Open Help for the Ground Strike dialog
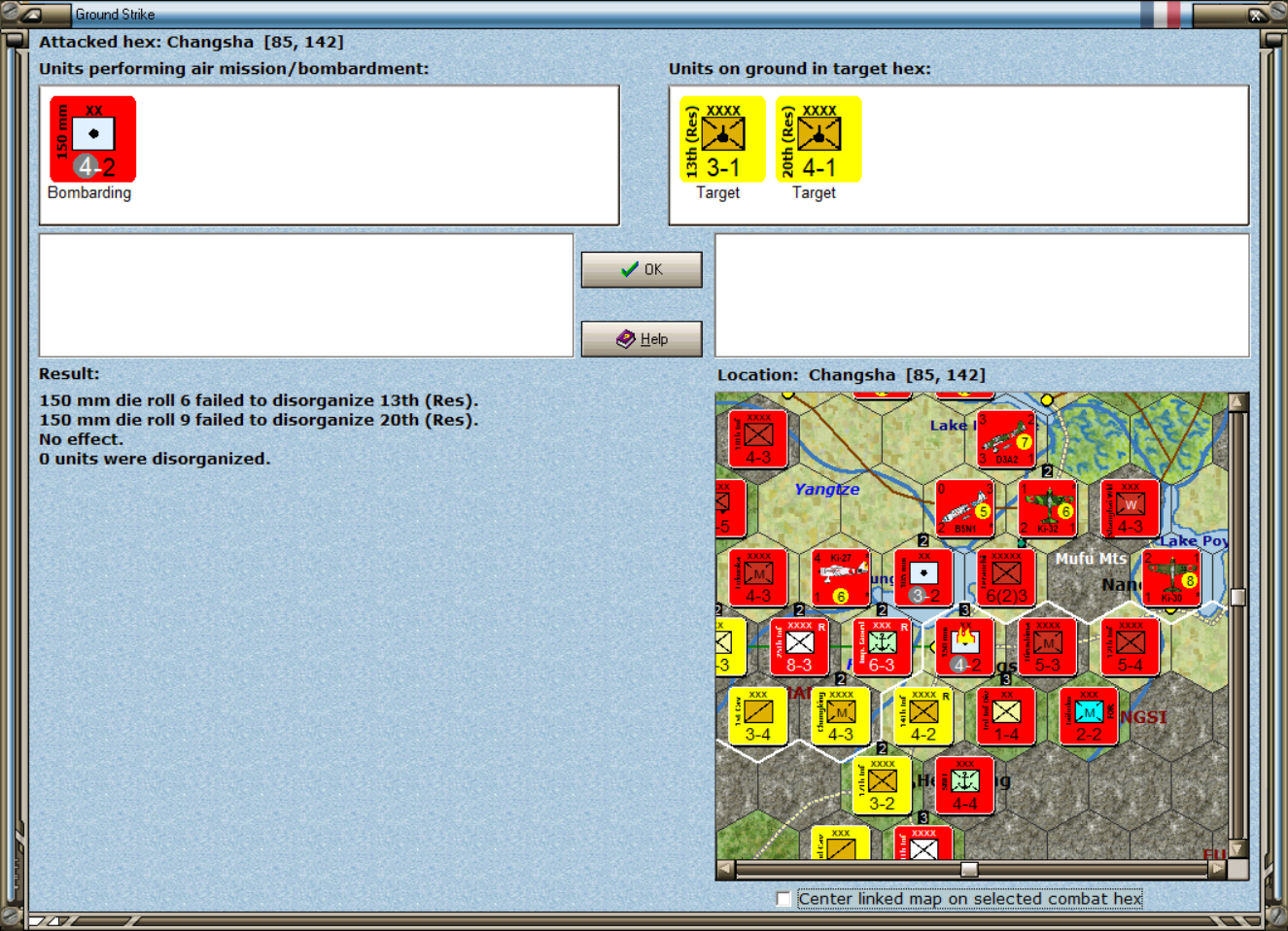The height and width of the screenshot is (931, 1288). point(642,339)
